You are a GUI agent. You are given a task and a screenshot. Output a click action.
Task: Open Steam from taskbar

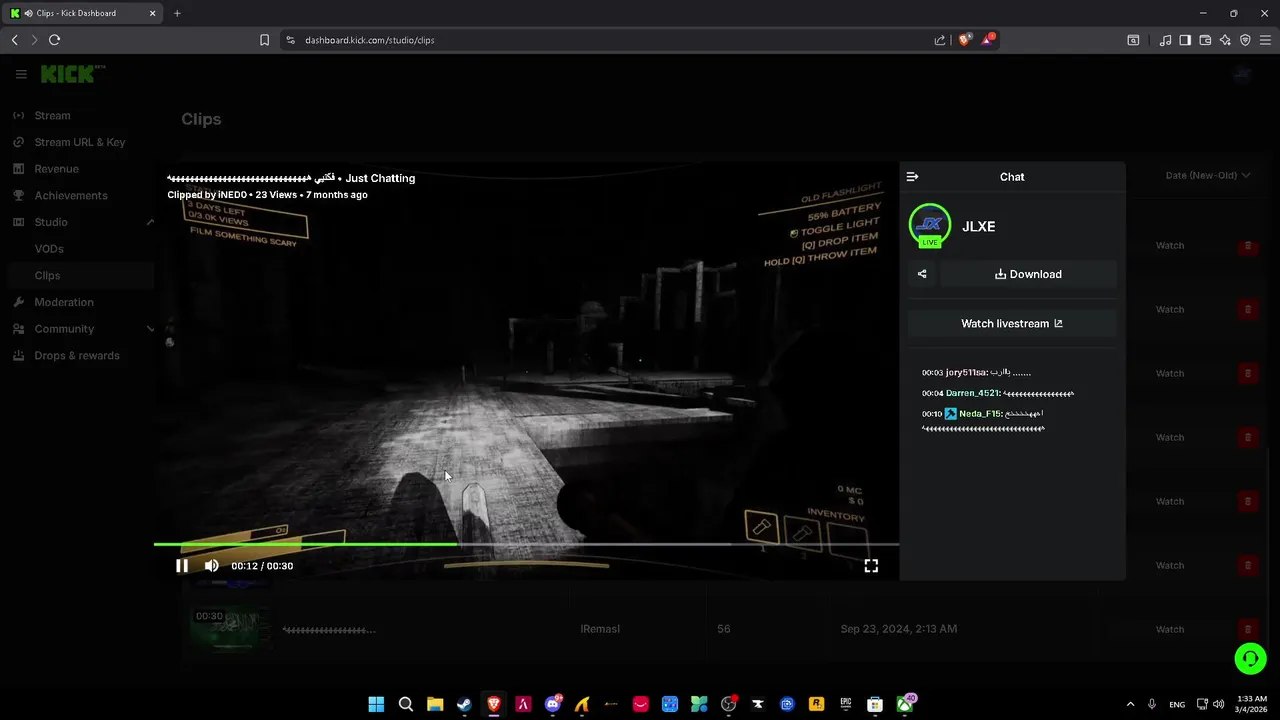pyautogui.click(x=464, y=704)
